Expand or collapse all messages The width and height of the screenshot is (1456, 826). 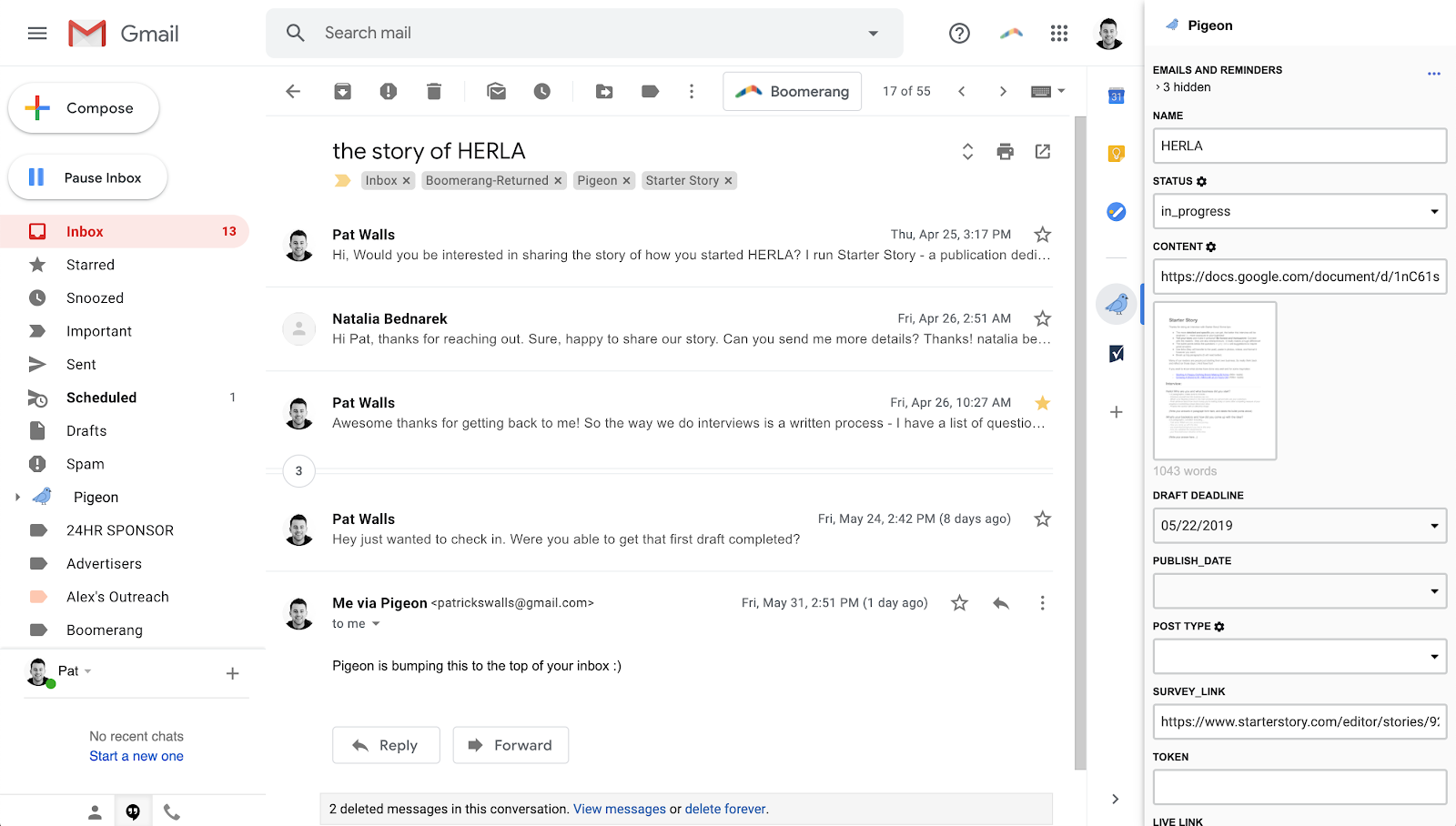[x=967, y=152]
